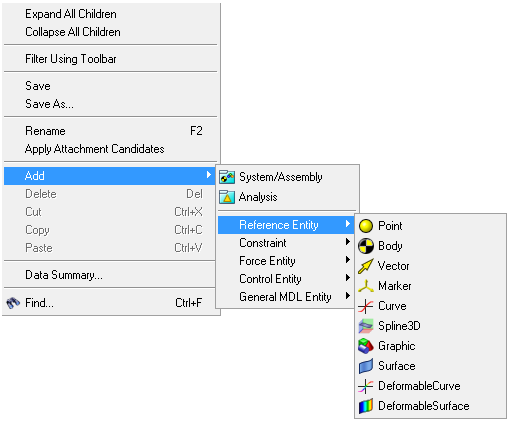510x425 pixels.
Task: Click the Cut menu entry
Action: [110, 212]
